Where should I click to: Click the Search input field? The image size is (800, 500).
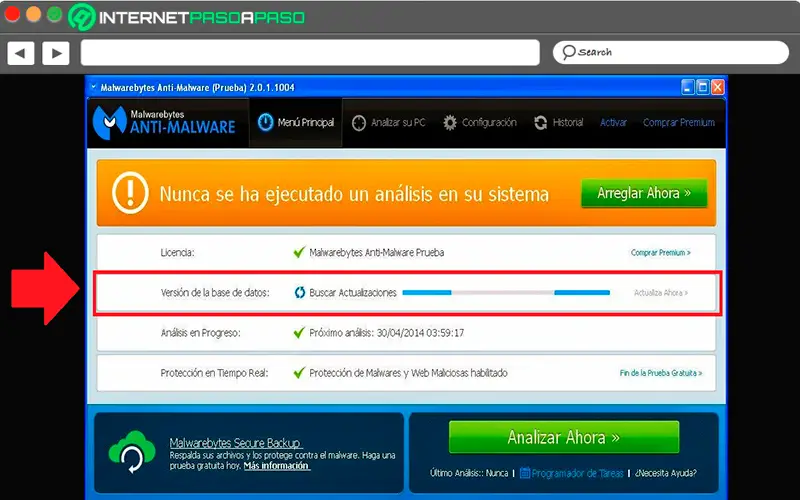670,52
